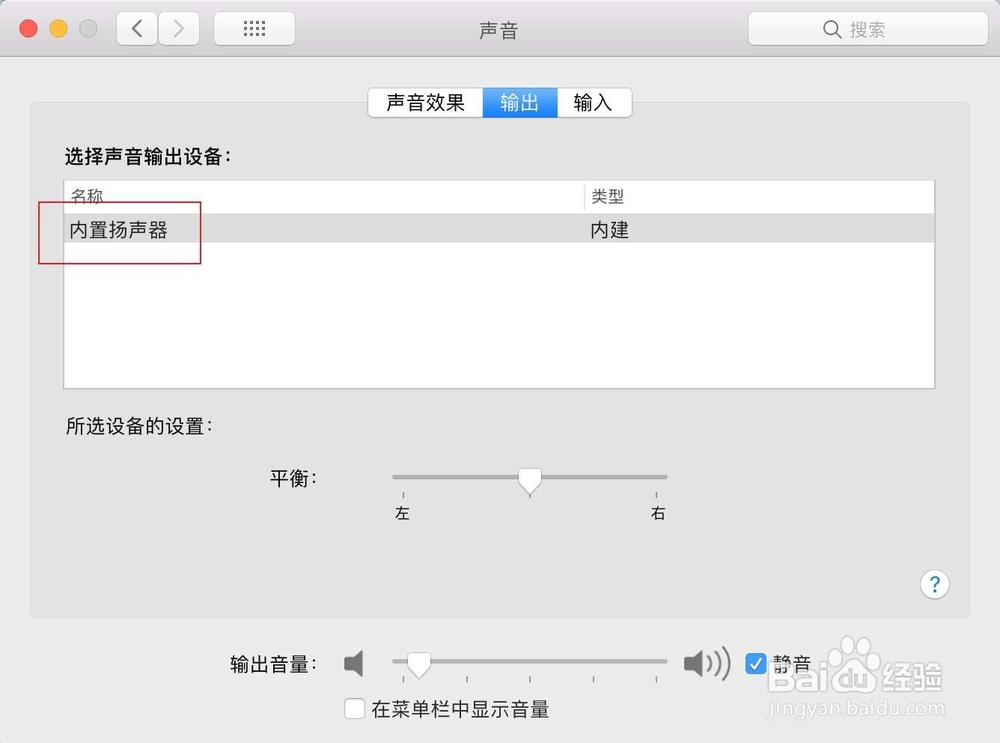Toggle mute off for output volume
The image size is (1000, 743).
click(x=757, y=663)
